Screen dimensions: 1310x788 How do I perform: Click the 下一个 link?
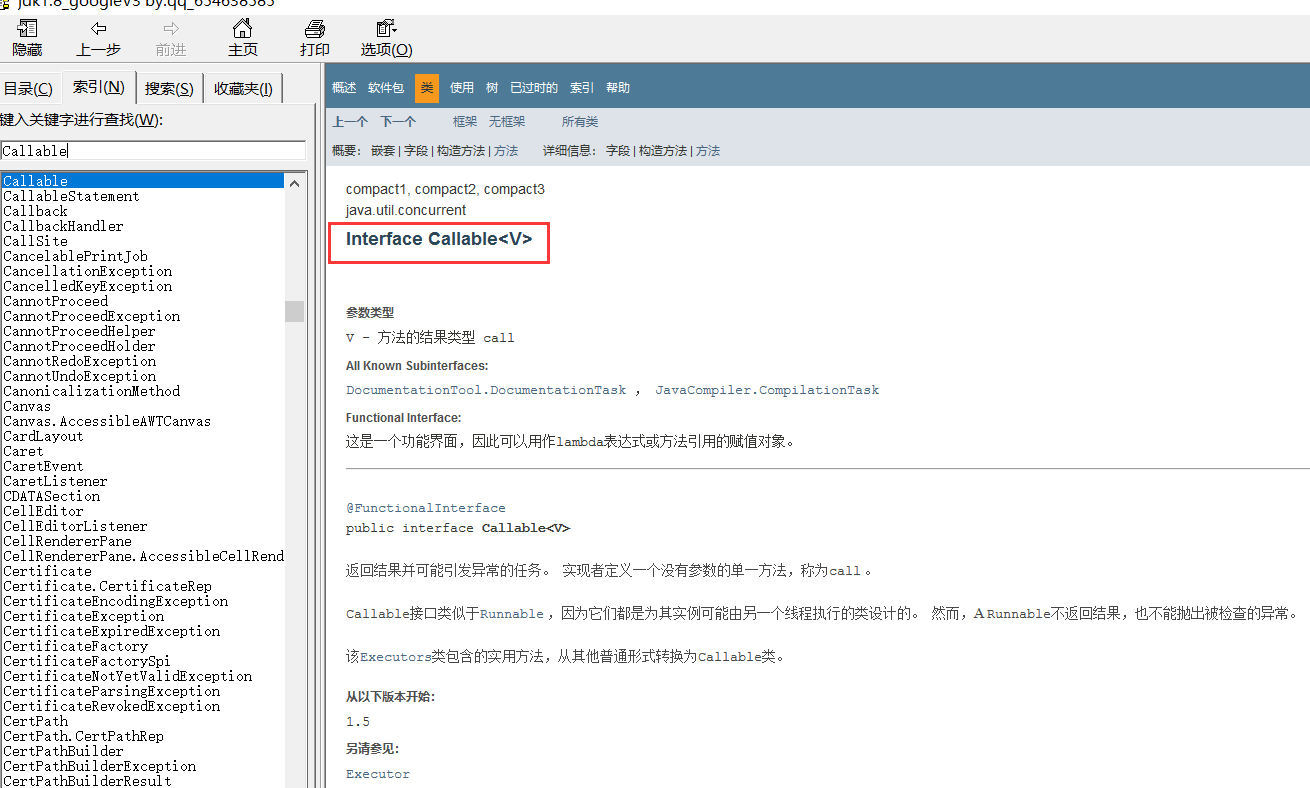coord(398,122)
